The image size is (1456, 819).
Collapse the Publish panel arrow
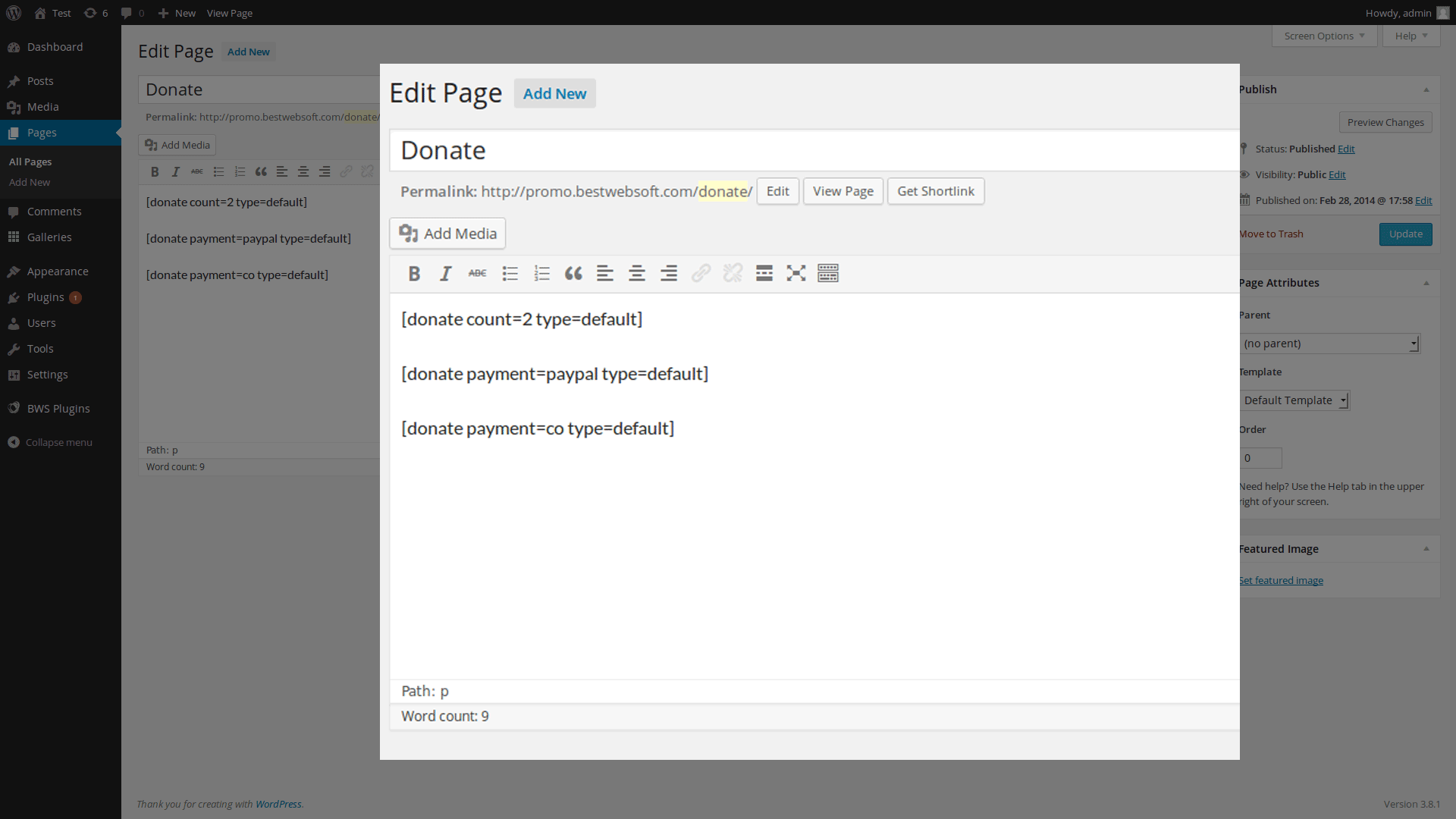tap(1426, 89)
